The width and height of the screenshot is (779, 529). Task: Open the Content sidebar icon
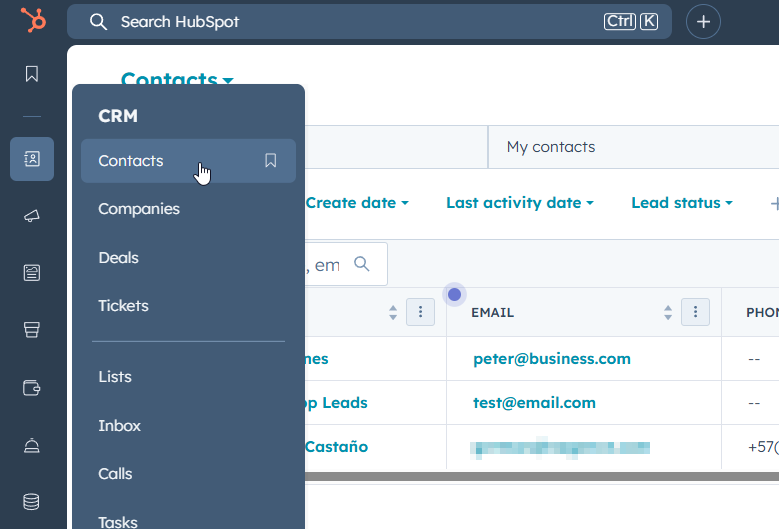[x=32, y=273]
